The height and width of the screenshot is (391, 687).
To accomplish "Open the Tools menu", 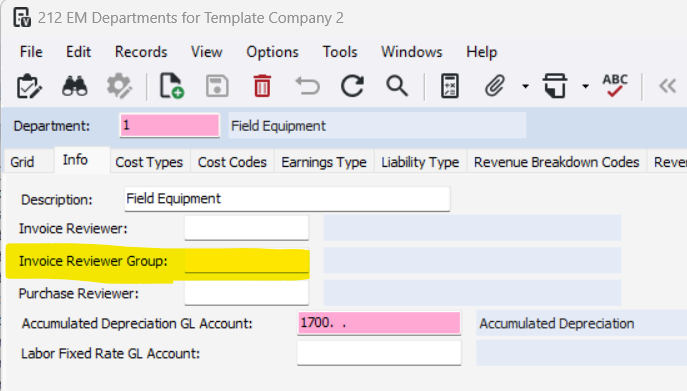I will (x=340, y=52).
